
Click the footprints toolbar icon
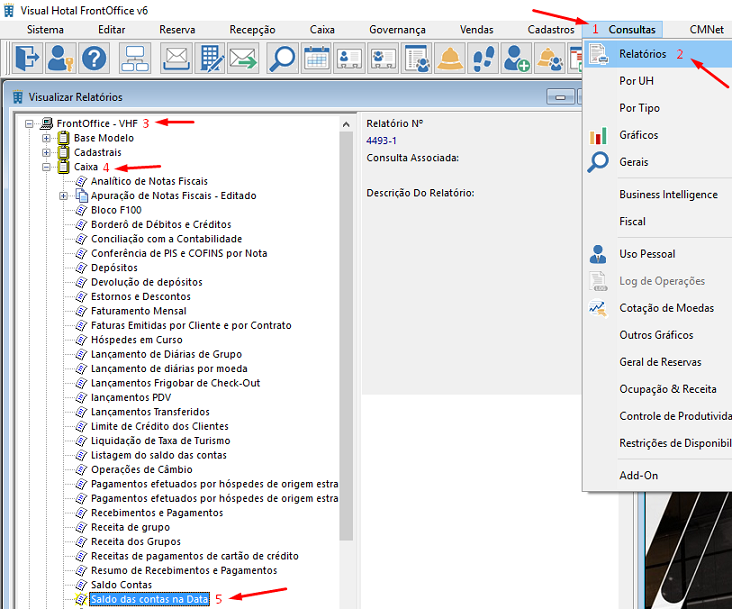click(x=483, y=58)
